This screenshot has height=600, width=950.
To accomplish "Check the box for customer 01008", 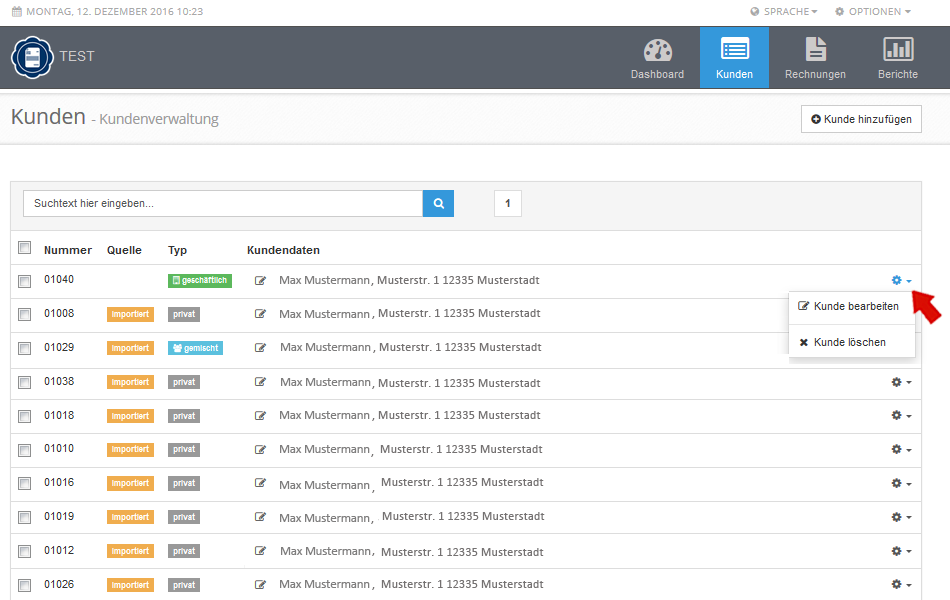I will tap(25, 314).
